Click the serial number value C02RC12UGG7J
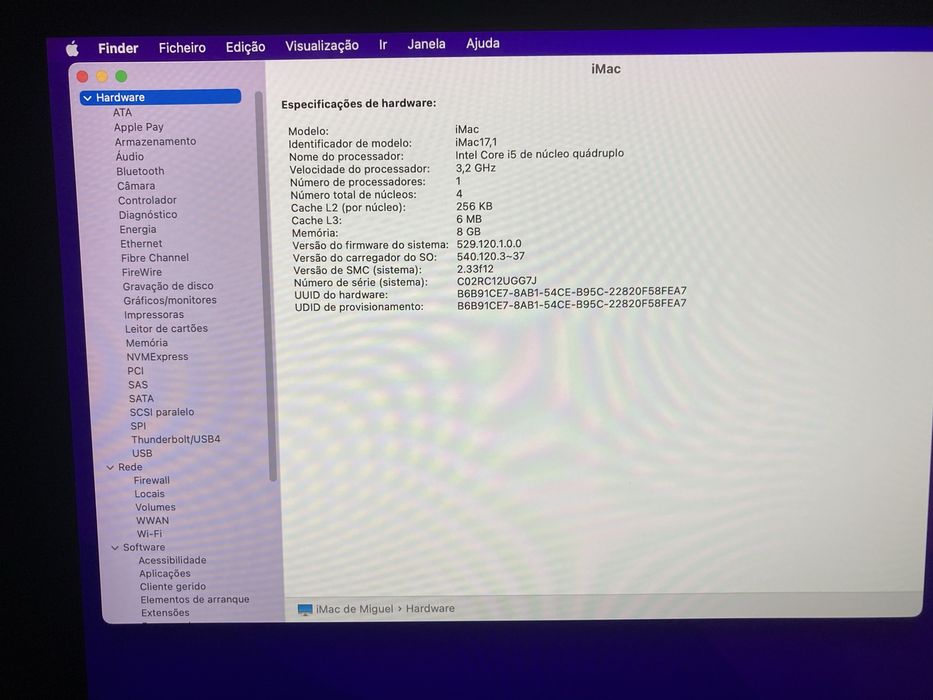 click(497, 281)
